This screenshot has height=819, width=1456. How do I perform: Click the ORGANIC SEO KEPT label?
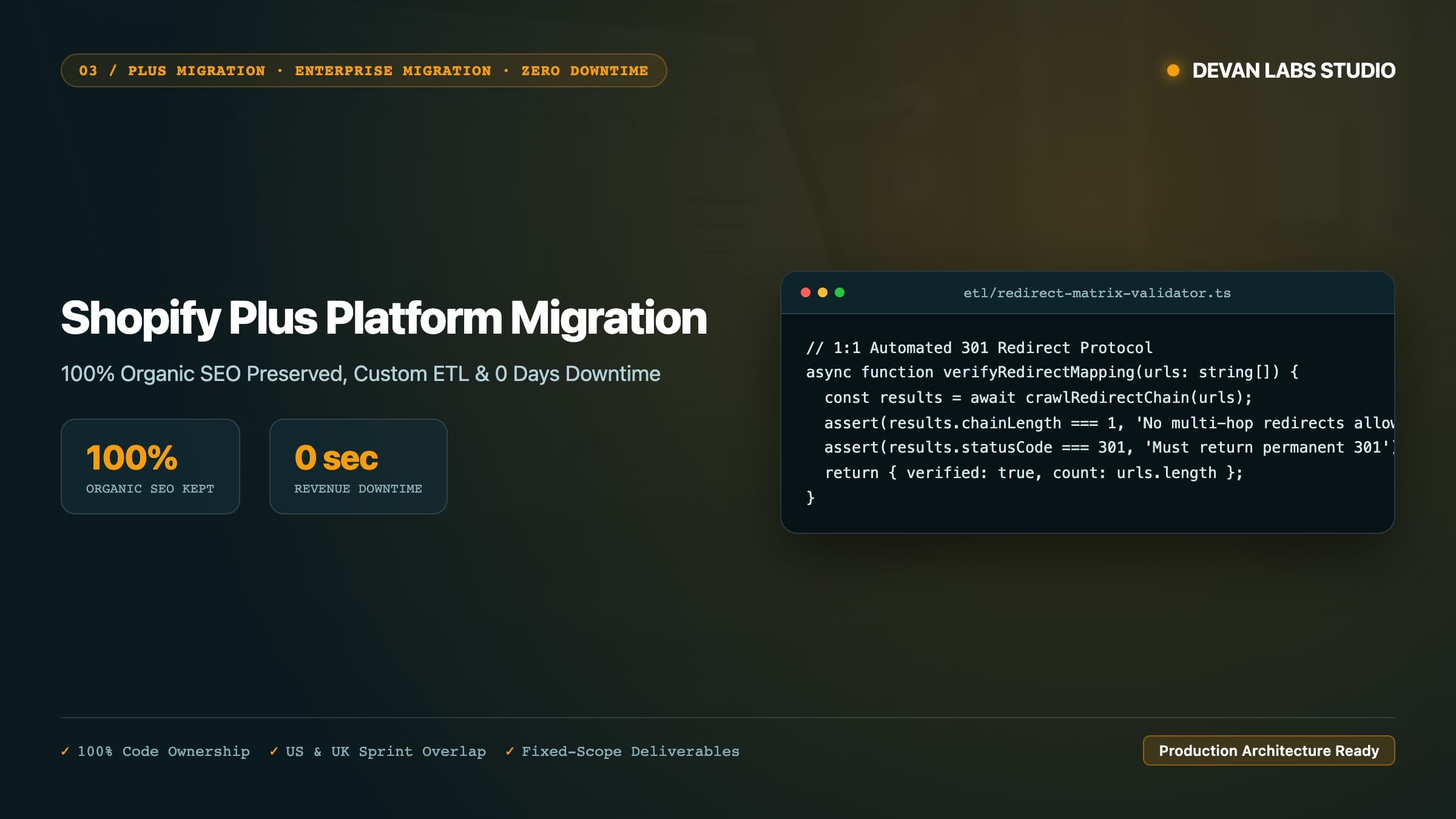click(150, 489)
